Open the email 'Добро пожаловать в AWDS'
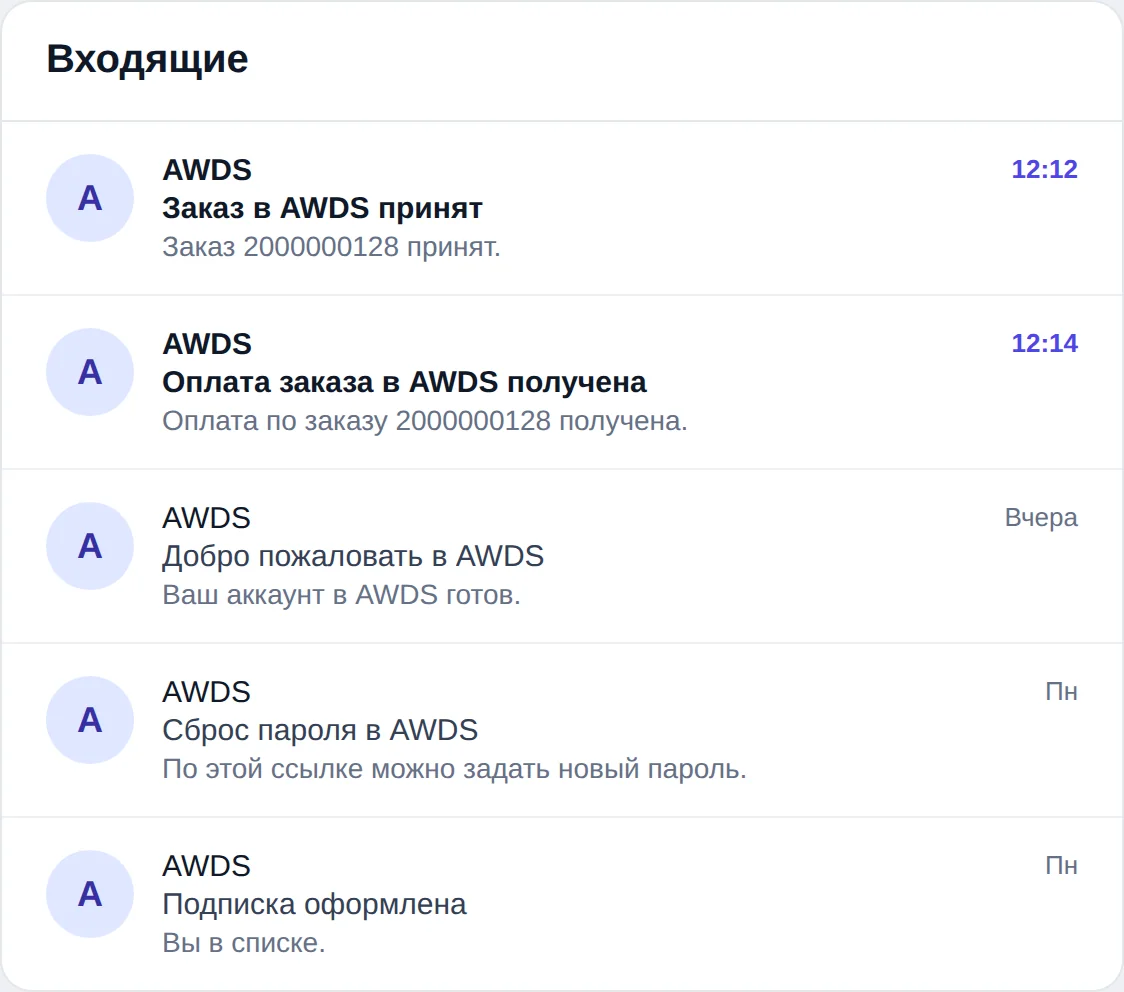The image size is (1124, 992). [562, 556]
